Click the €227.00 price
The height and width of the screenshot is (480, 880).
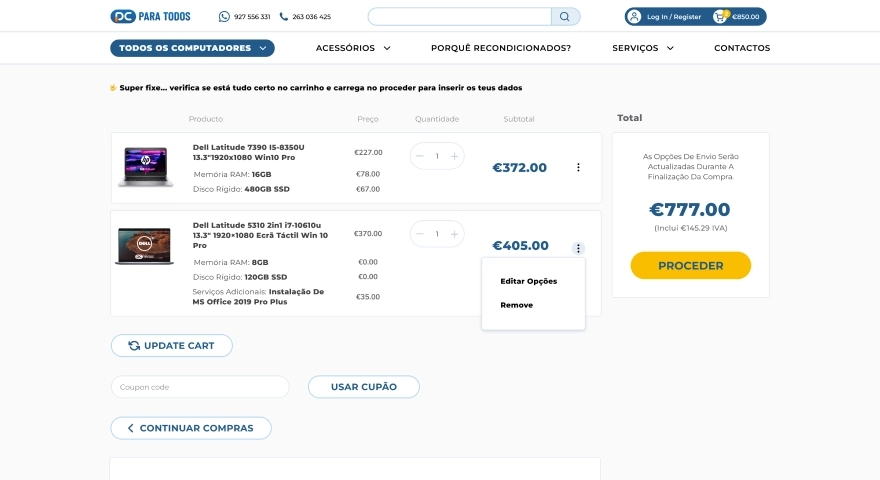point(368,153)
